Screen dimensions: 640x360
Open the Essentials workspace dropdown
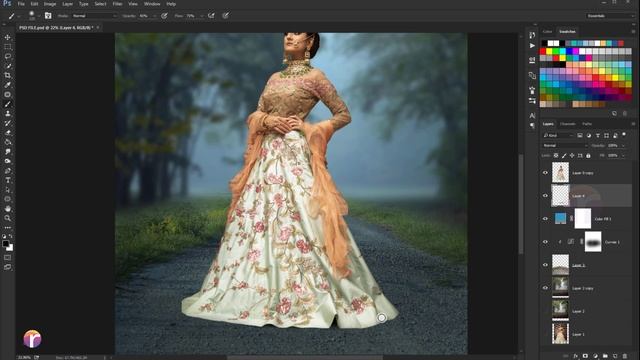click(x=610, y=16)
